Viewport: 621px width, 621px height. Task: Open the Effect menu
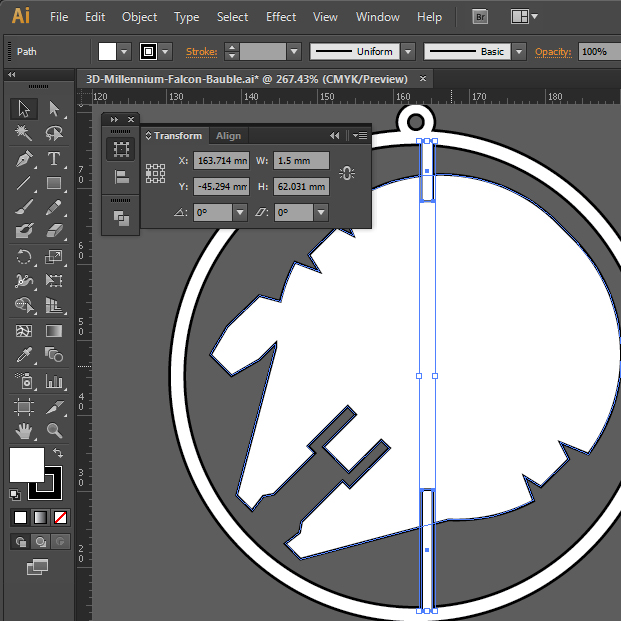[x=281, y=17]
